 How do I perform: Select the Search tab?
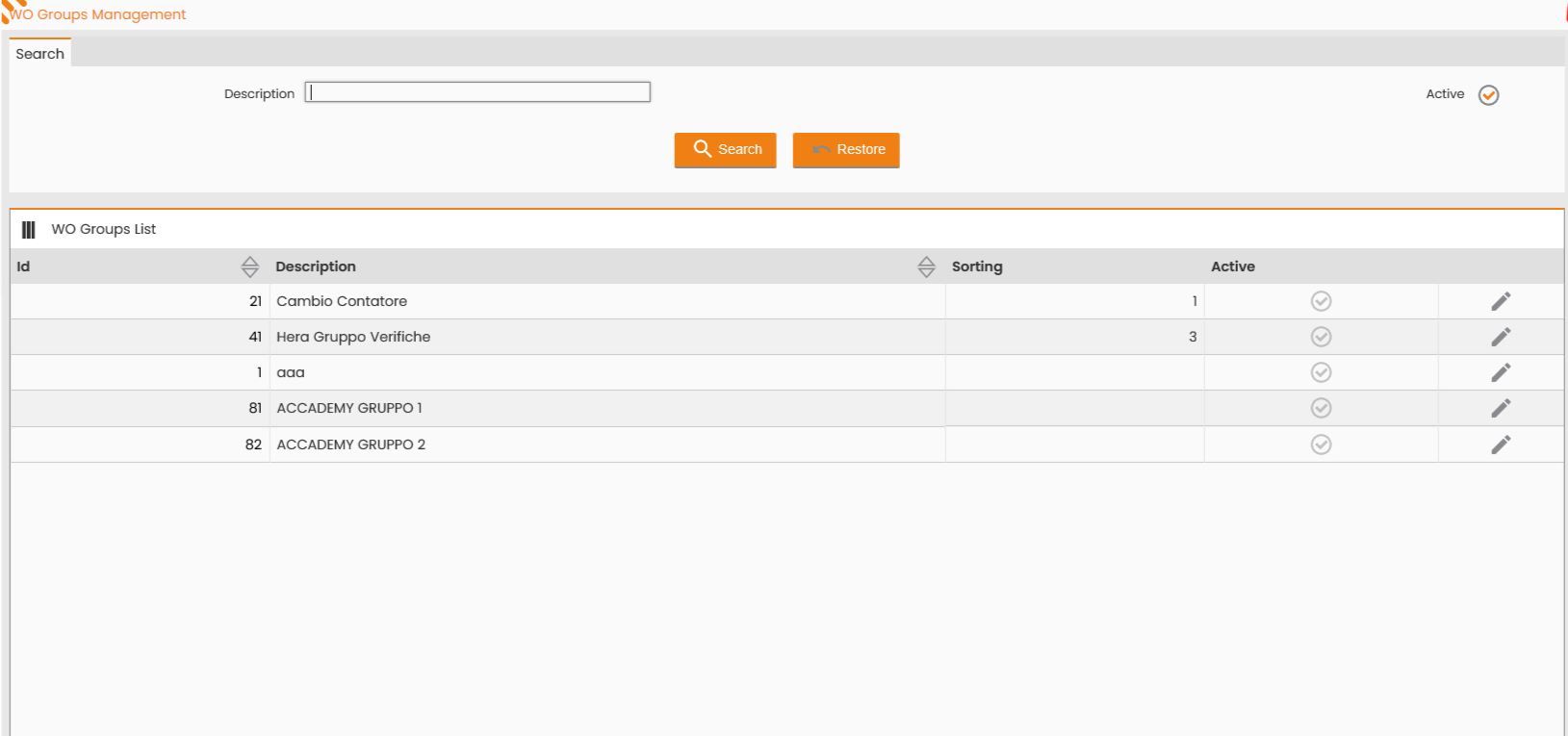coord(40,54)
